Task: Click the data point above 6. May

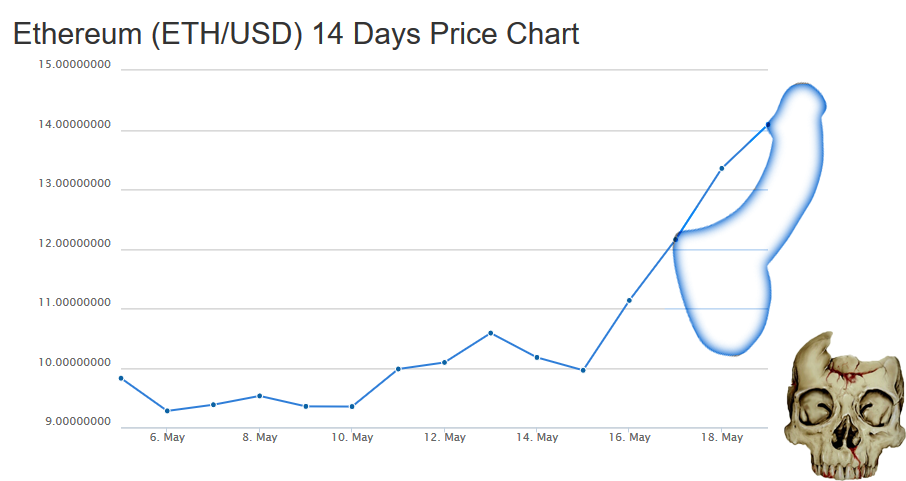Action: click(x=167, y=411)
